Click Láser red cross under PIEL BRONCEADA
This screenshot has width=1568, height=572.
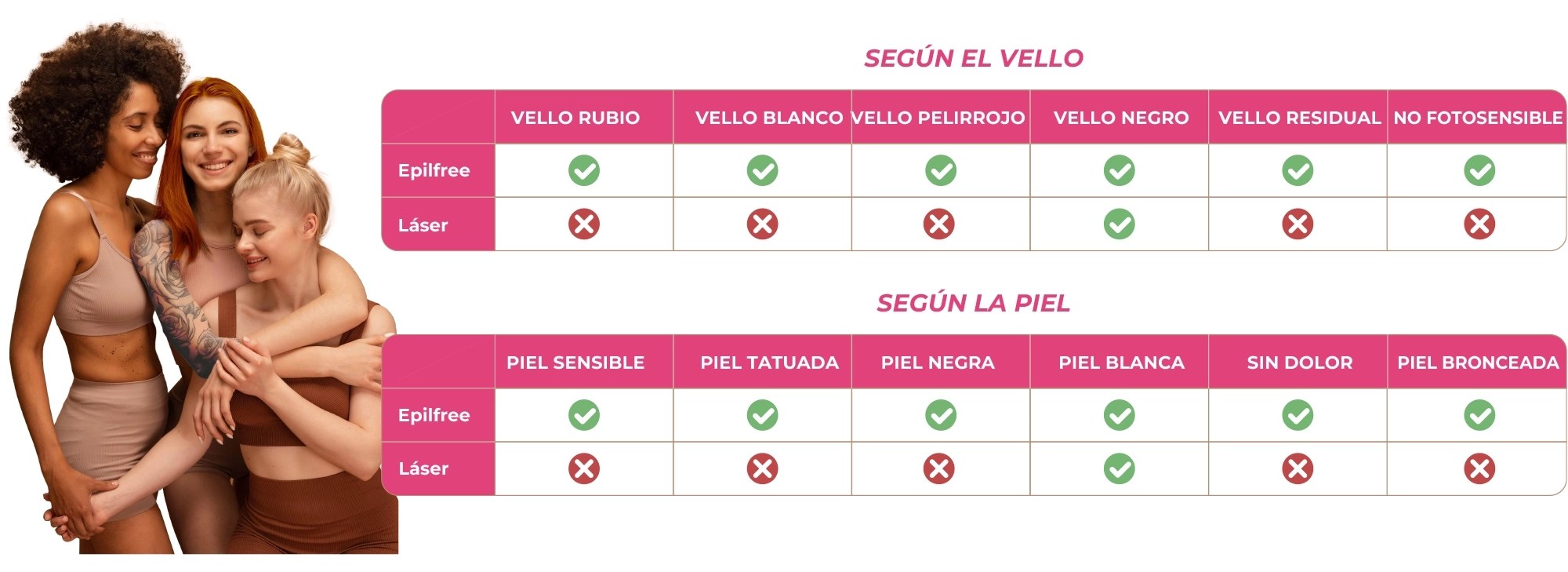tap(1479, 469)
